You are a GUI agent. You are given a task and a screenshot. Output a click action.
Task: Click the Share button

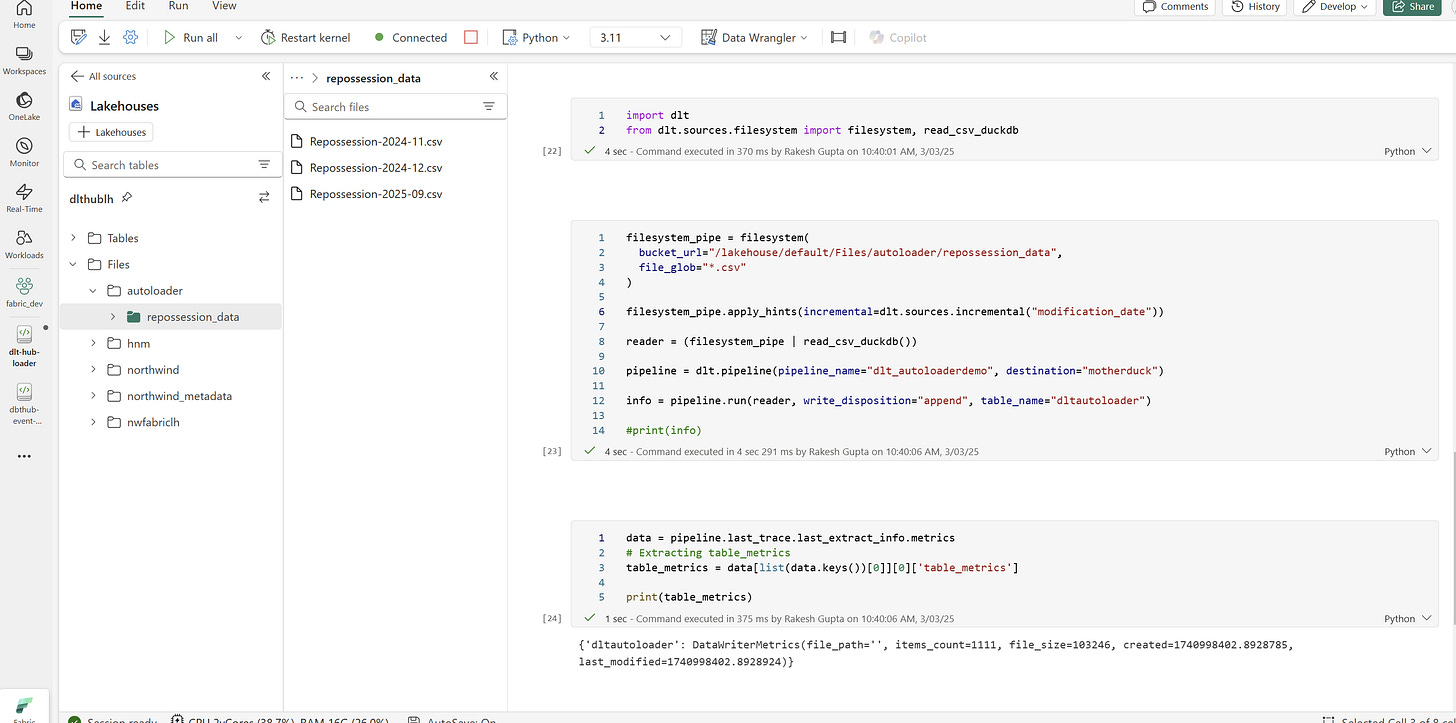tap(1411, 7)
